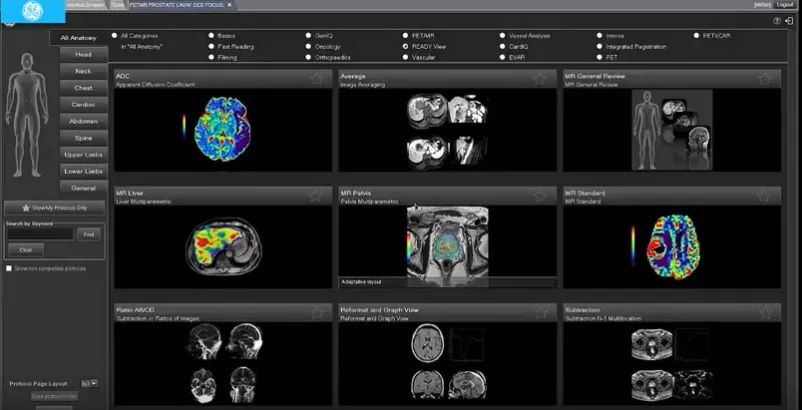
Task: Favorite the ADC protocol with its star
Action: (x=317, y=79)
